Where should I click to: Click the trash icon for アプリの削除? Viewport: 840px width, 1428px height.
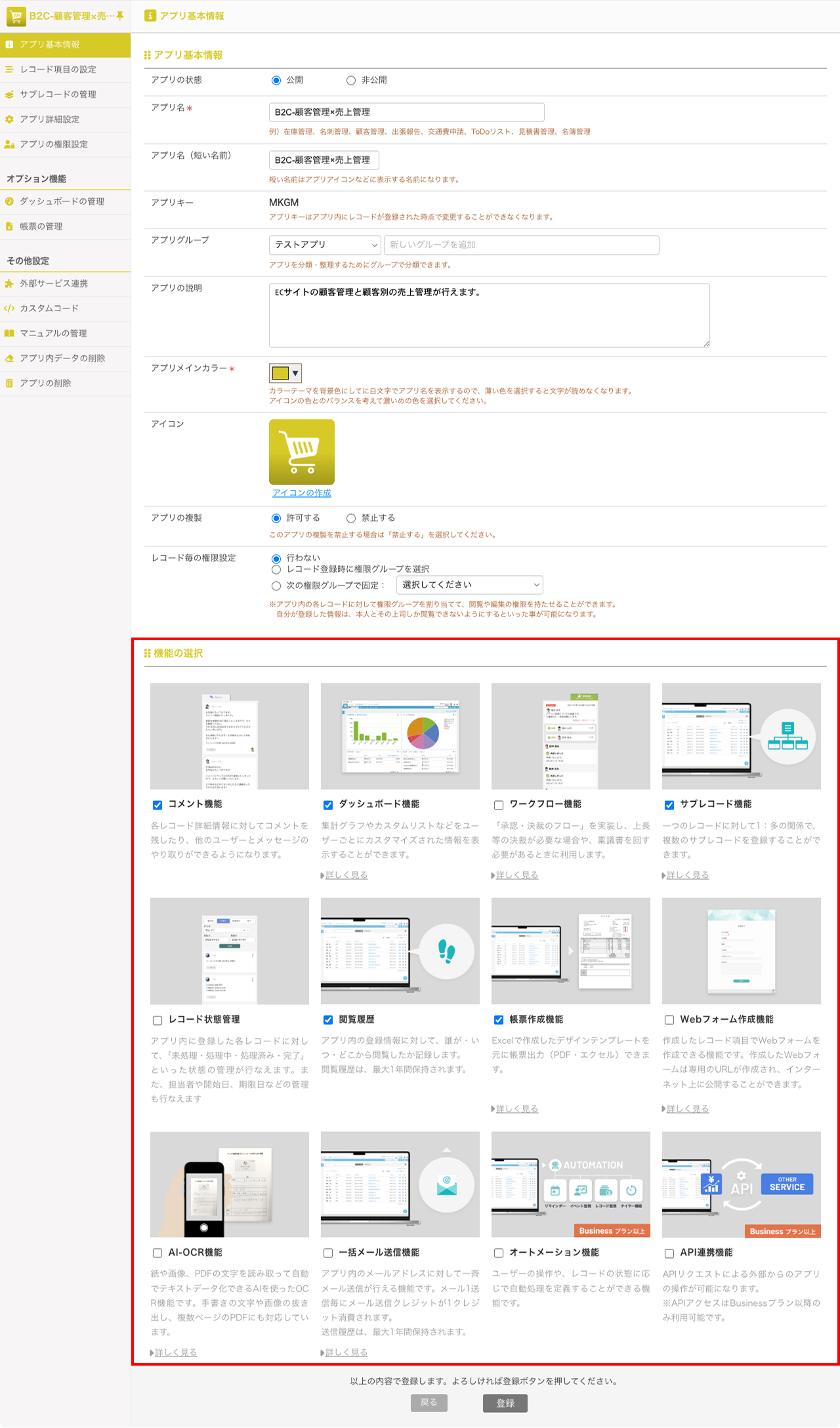point(9,383)
